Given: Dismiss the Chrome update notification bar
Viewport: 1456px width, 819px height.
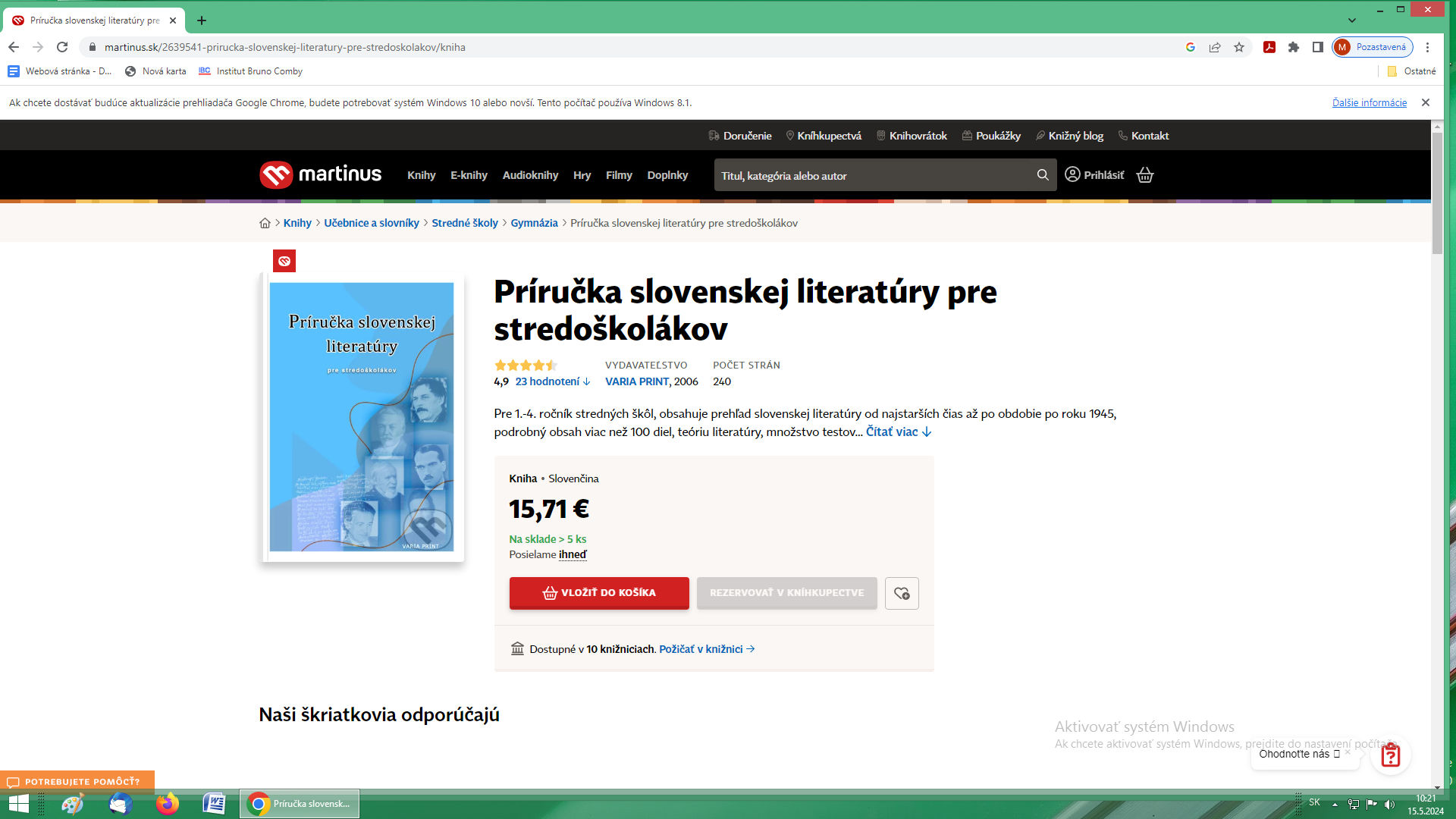Looking at the screenshot, I should coord(1426,102).
